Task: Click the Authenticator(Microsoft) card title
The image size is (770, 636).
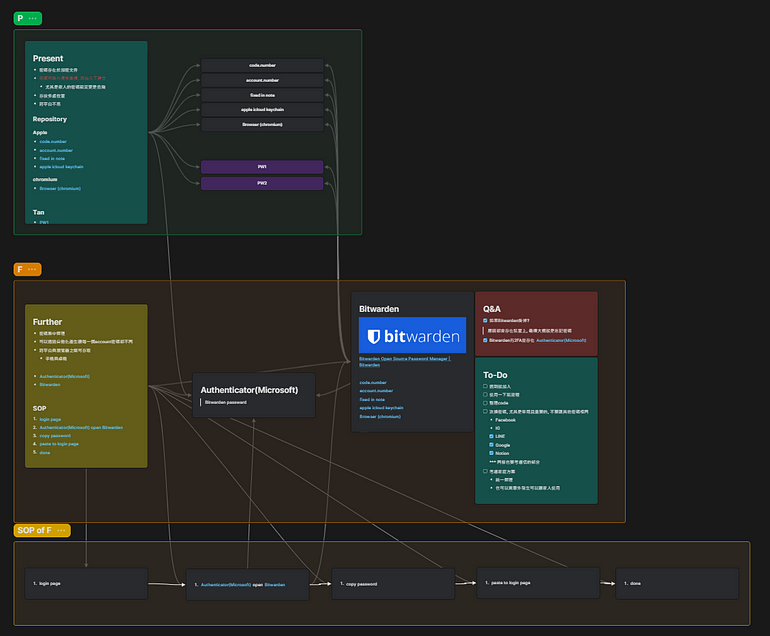Action: coord(249,390)
